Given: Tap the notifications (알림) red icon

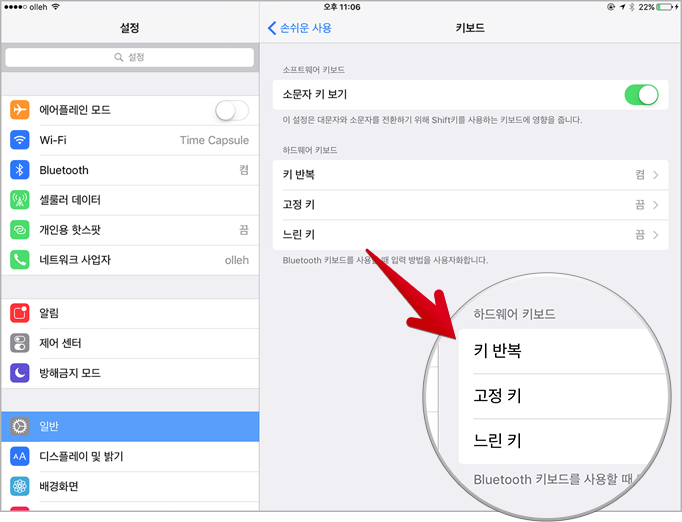Looking at the screenshot, I should click(20, 313).
